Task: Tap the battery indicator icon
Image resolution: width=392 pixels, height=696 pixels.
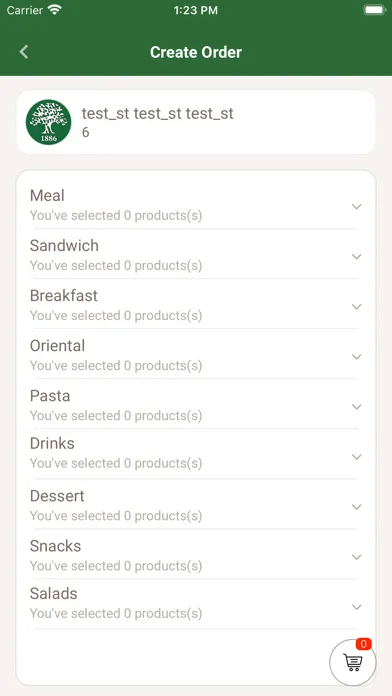Action: 375,10
